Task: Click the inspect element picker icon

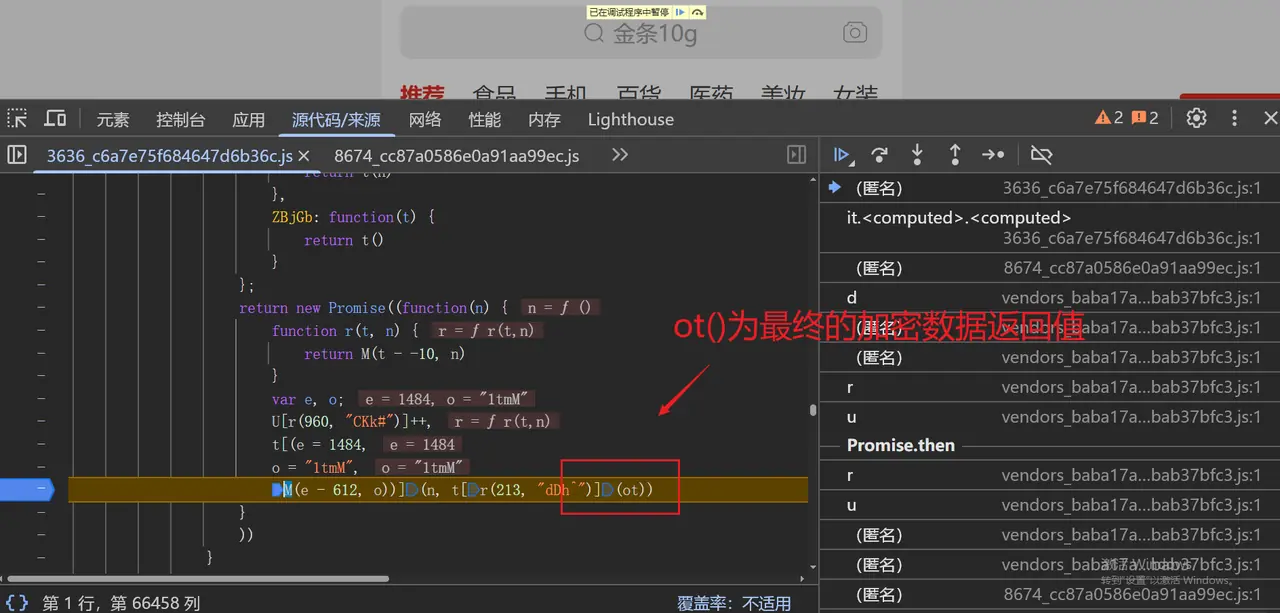Action: (18, 119)
